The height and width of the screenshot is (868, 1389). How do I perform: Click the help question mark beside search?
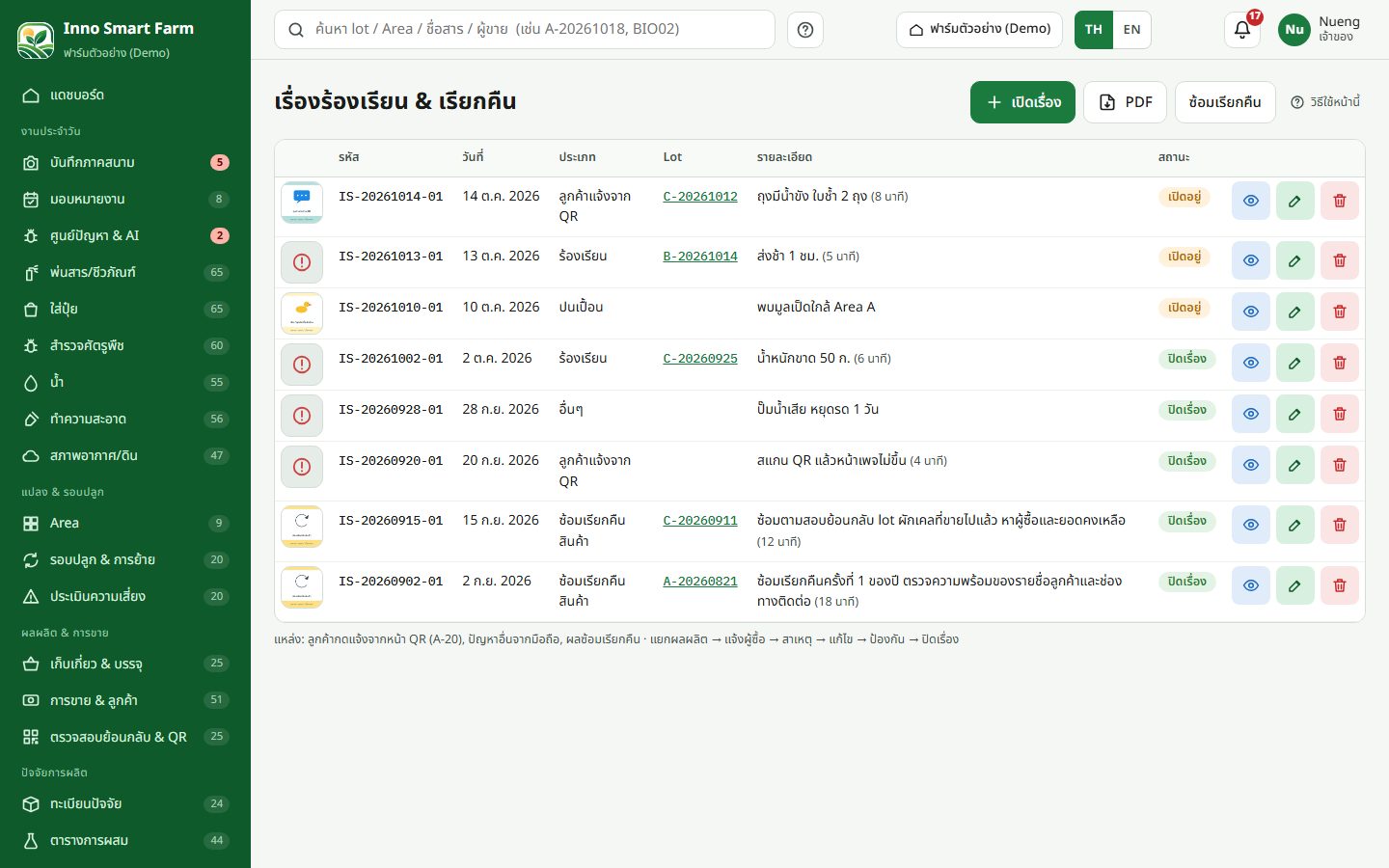805,30
